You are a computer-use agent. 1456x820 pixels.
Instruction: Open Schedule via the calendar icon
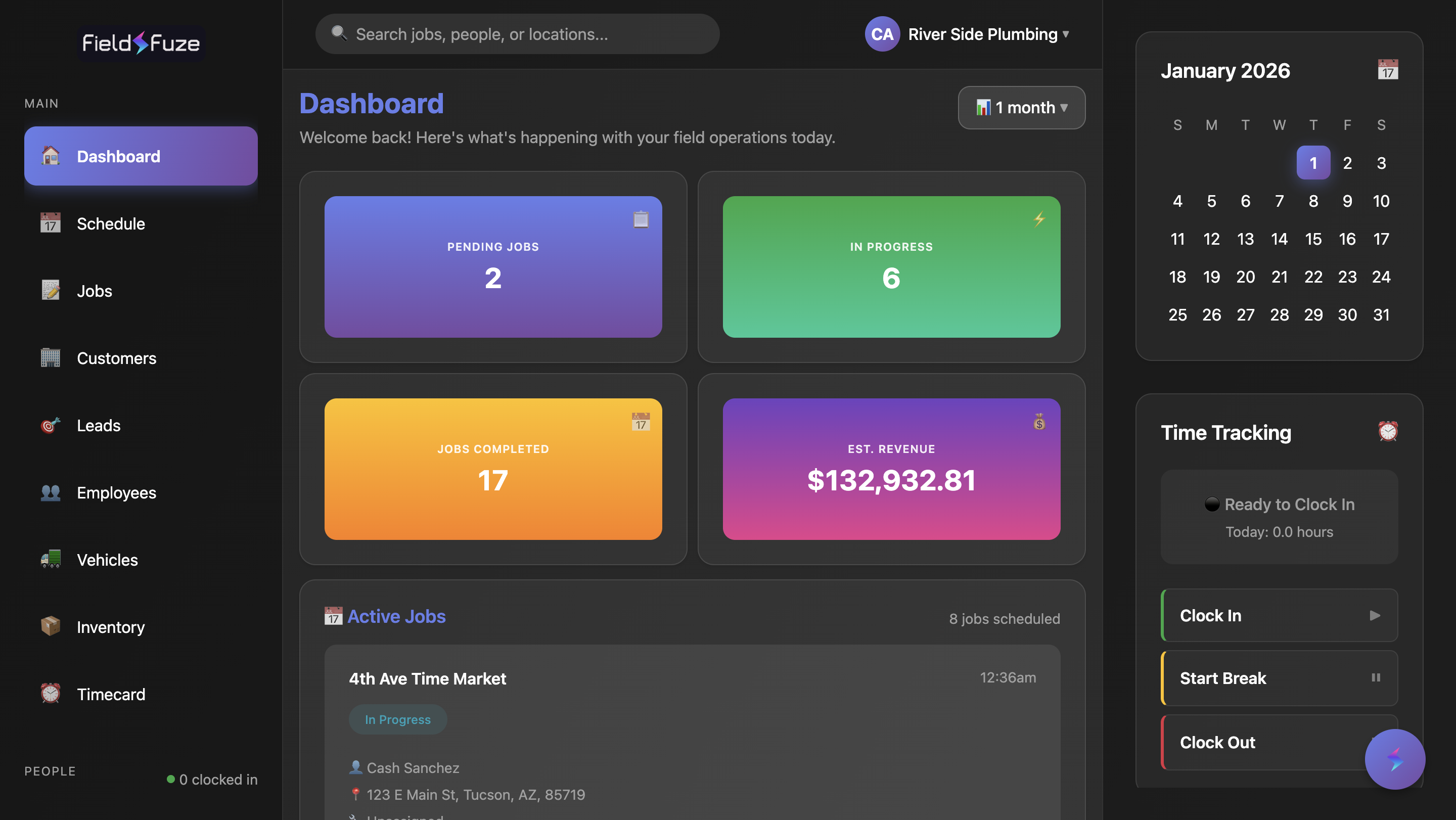(51, 223)
